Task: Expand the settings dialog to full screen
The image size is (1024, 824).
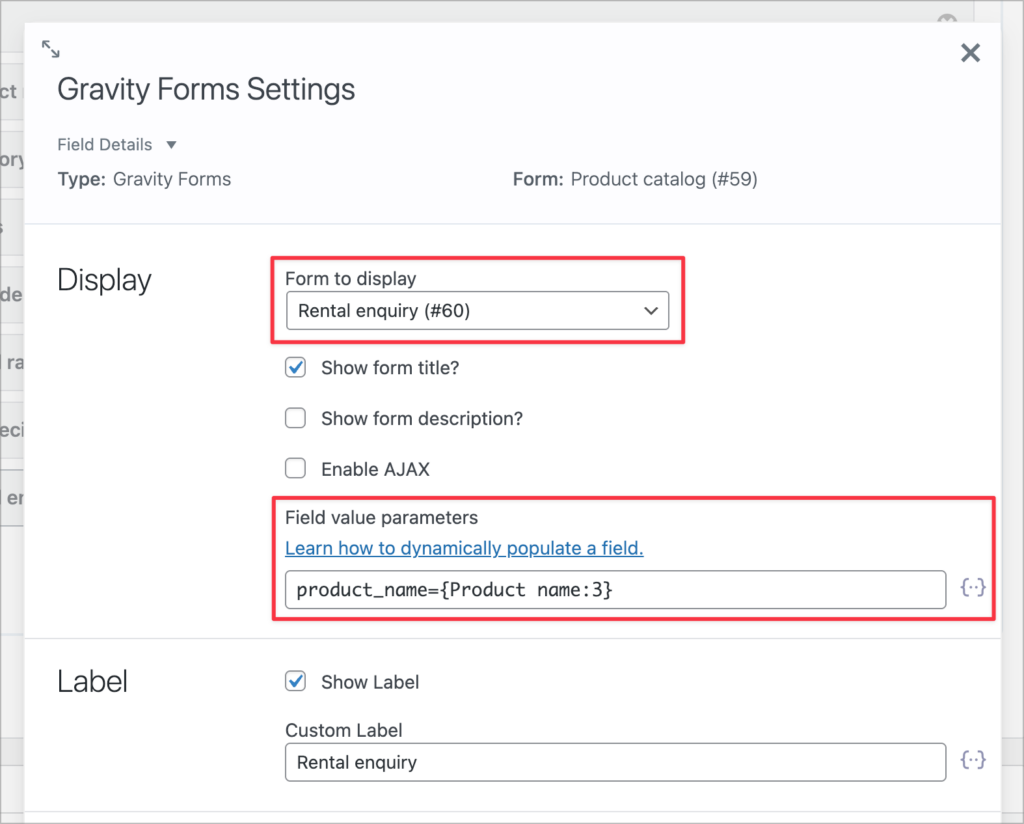Action: tap(50, 49)
